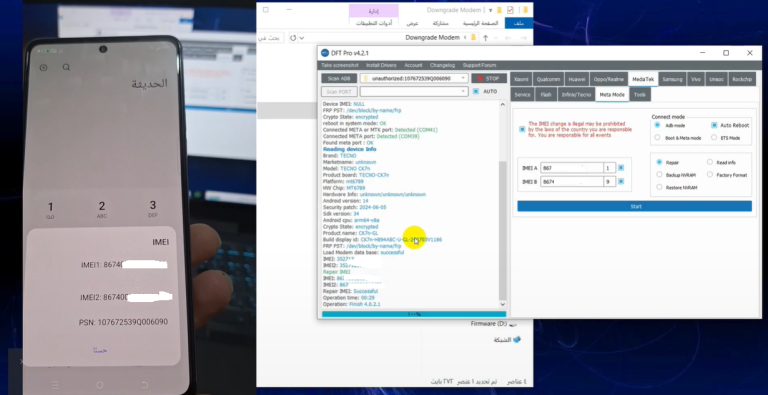Click IMEI B check digit box
The width and height of the screenshot is (768, 395).
click(609, 182)
